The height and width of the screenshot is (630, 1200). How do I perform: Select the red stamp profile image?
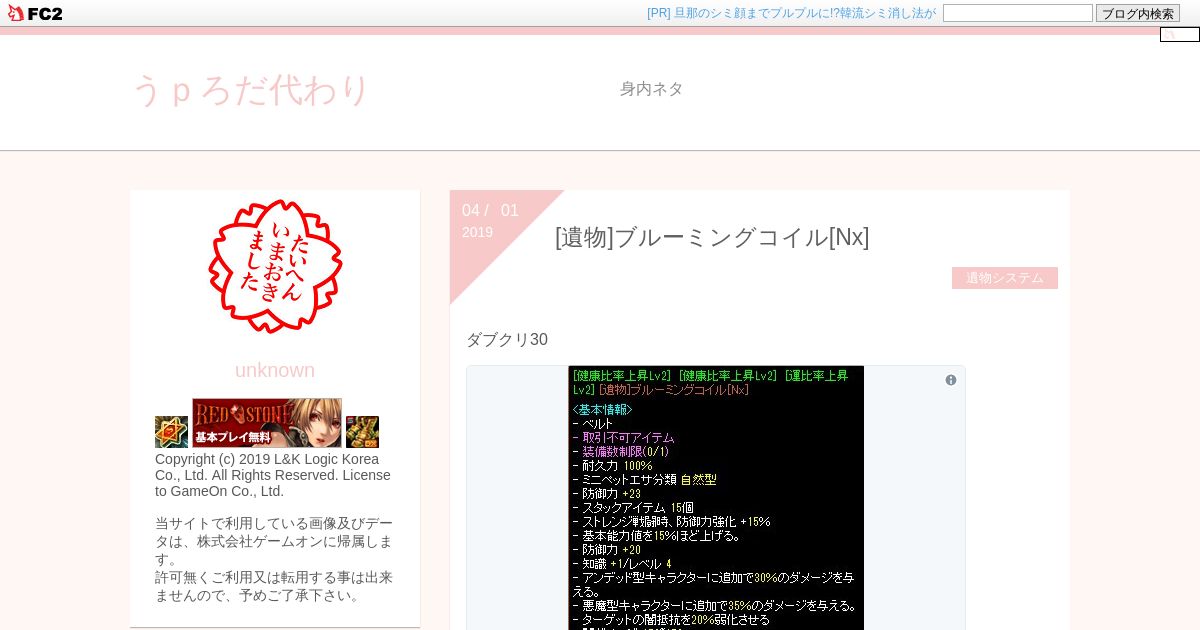pyautogui.click(x=275, y=265)
